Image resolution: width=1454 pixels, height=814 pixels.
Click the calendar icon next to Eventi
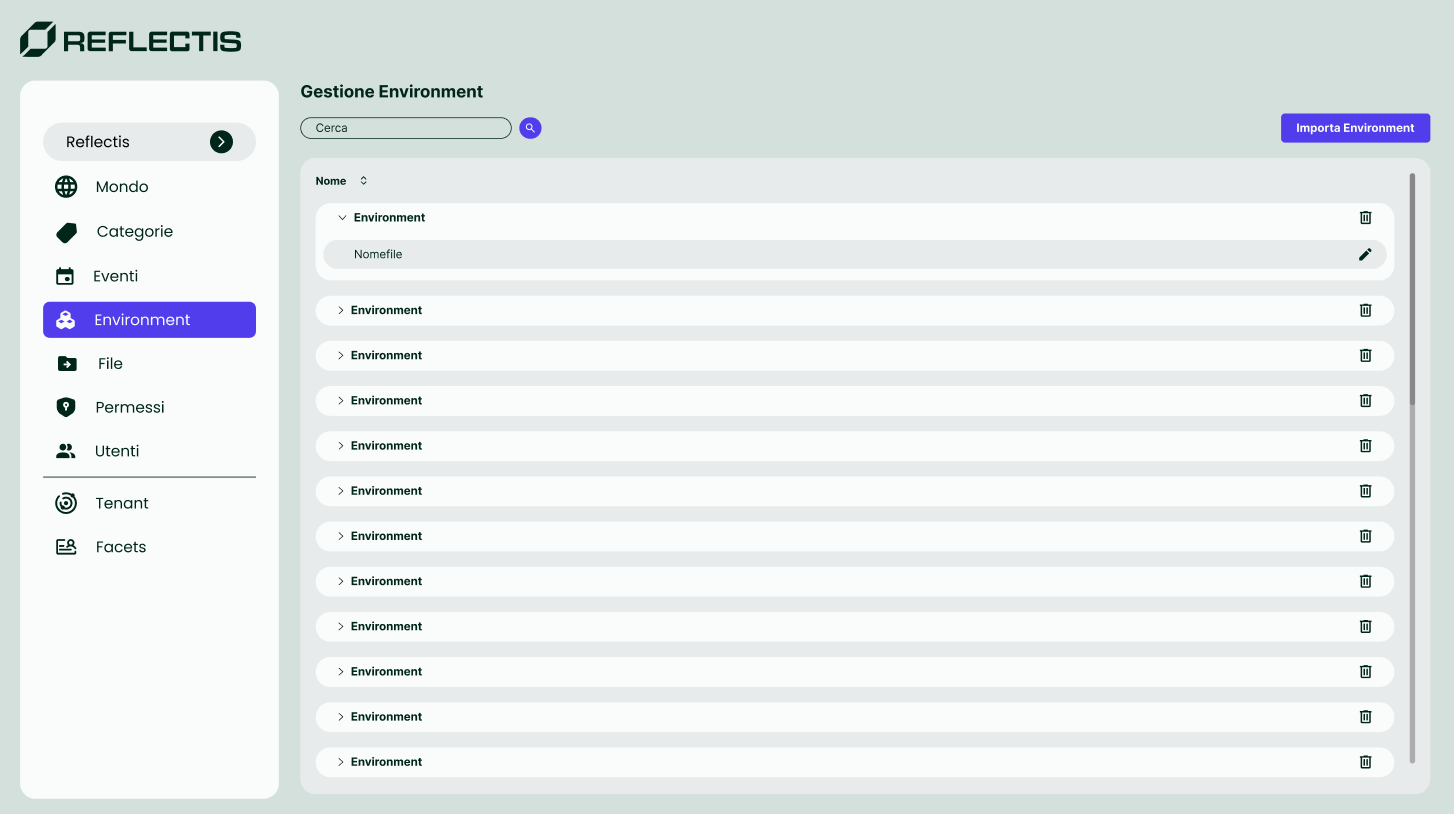tap(65, 276)
